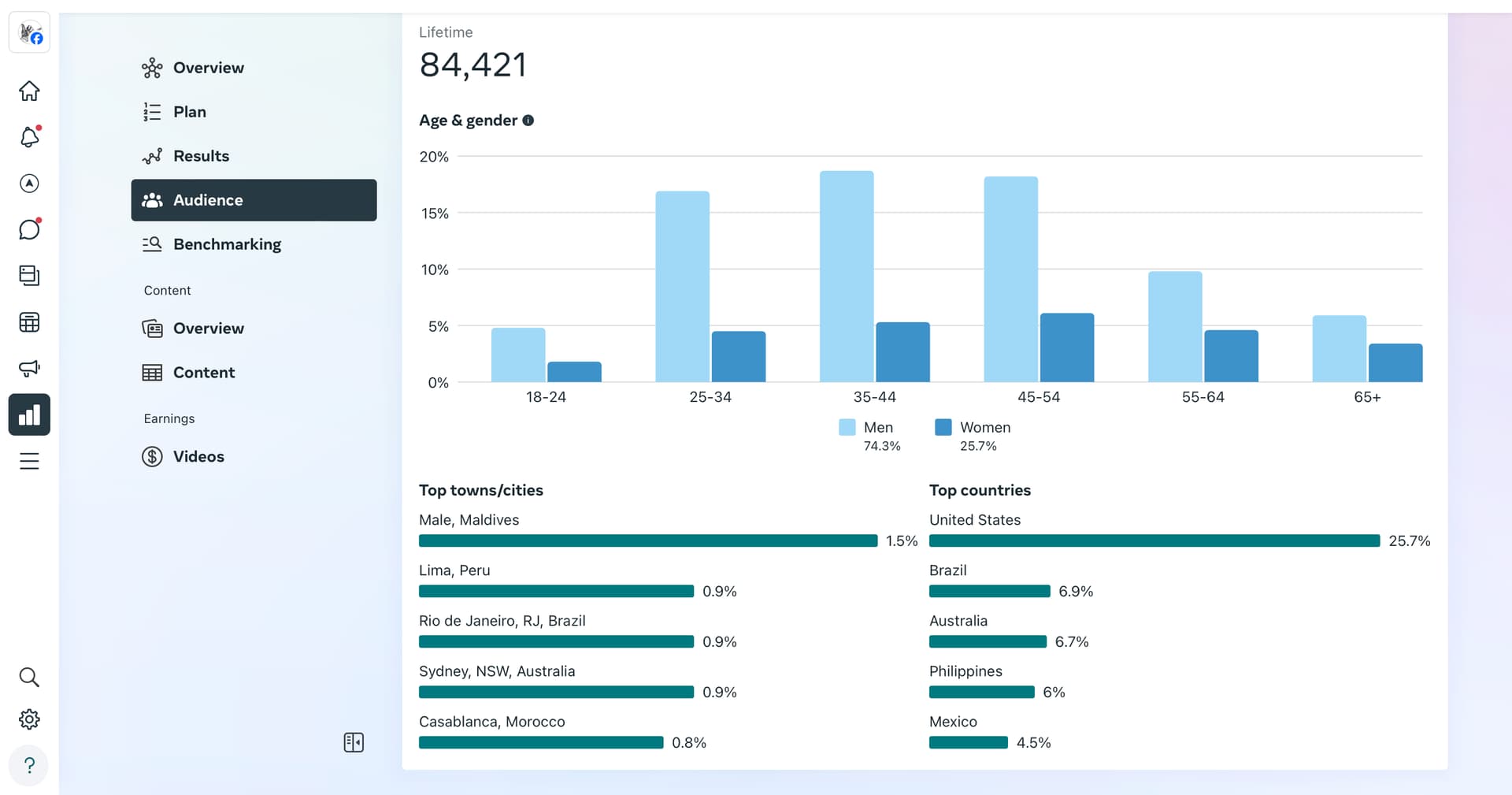Open the Benchmarking section

(x=227, y=244)
